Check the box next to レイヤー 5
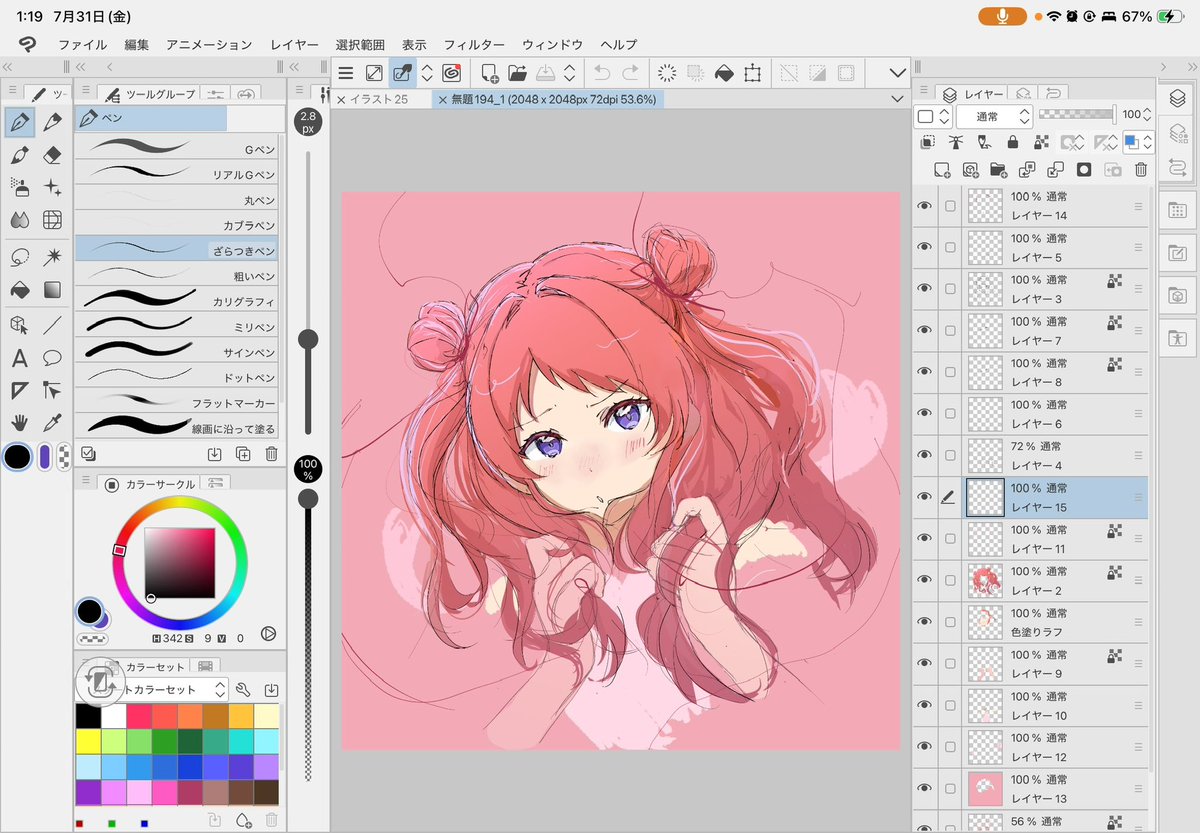The height and width of the screenshot is (833, 1200). point(950,248)
